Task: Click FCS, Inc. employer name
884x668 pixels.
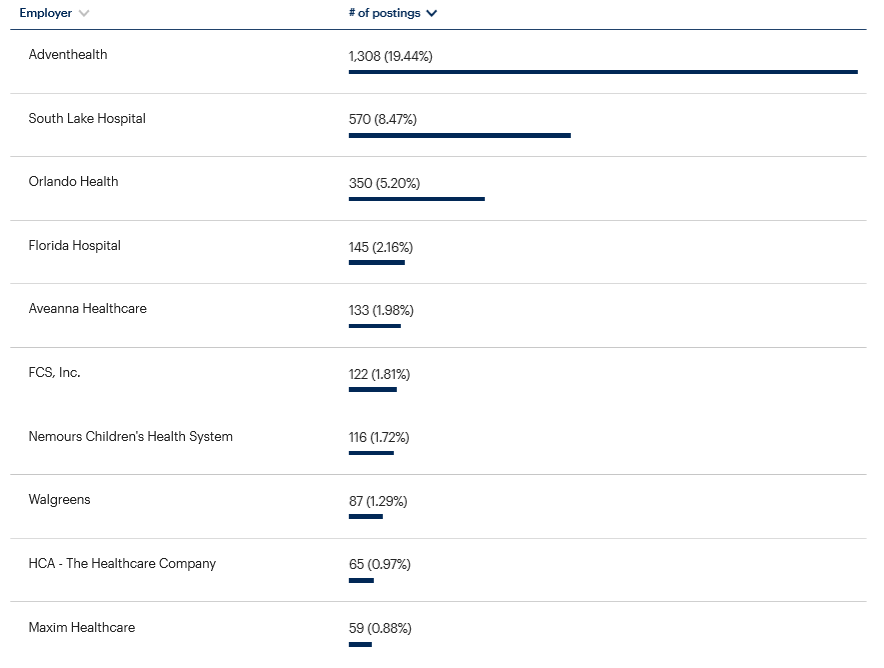Action: coord(54,373)
